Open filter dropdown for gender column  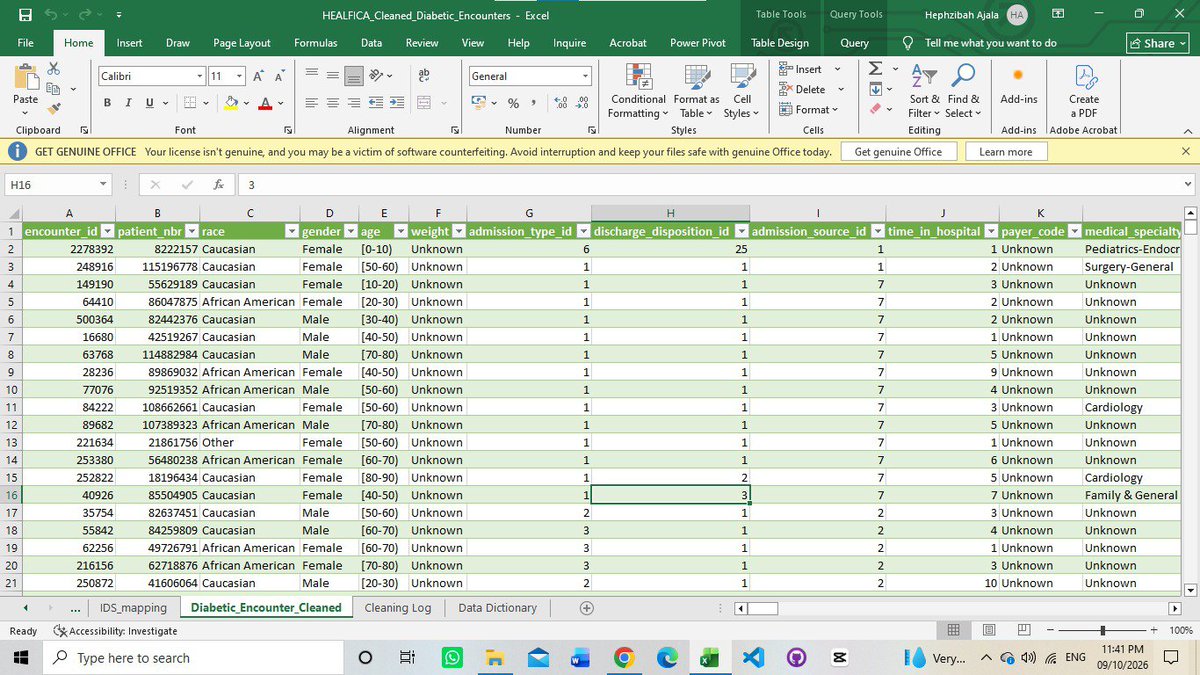click(350, 231)
